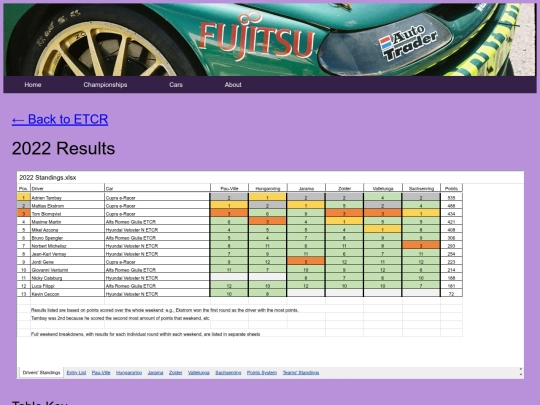Select the Maxime Martin driver cell
The height and width of the screenshot is (405, 540).
[68, 222]
